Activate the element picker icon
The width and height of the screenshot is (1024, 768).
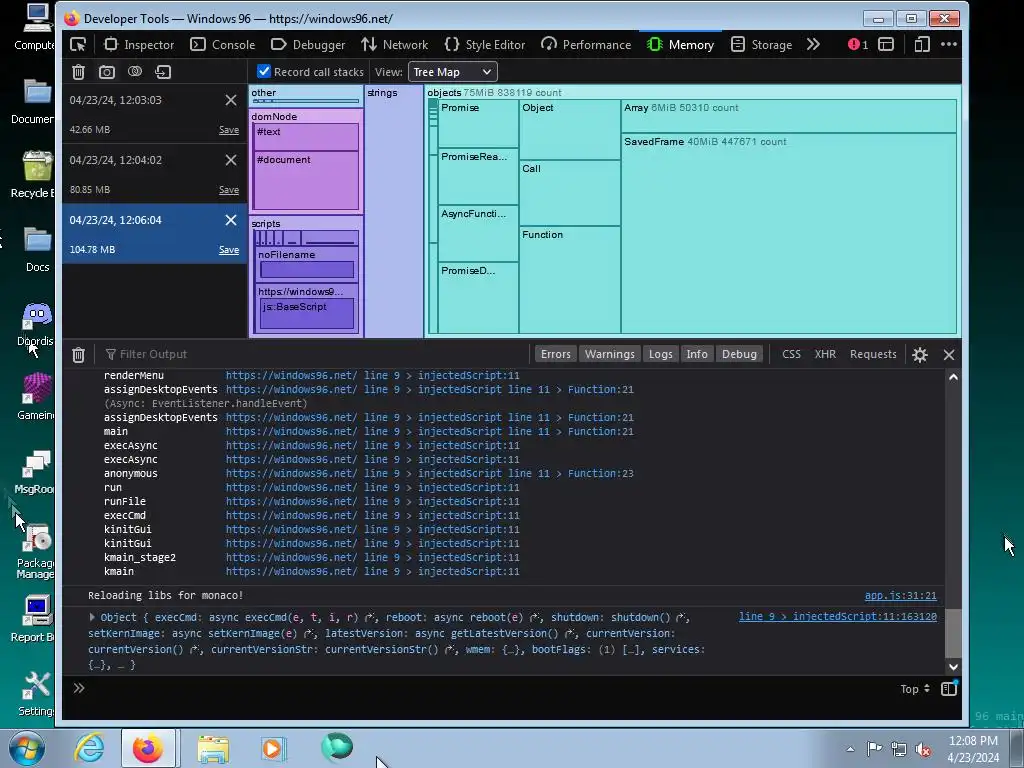coord(78,44)
